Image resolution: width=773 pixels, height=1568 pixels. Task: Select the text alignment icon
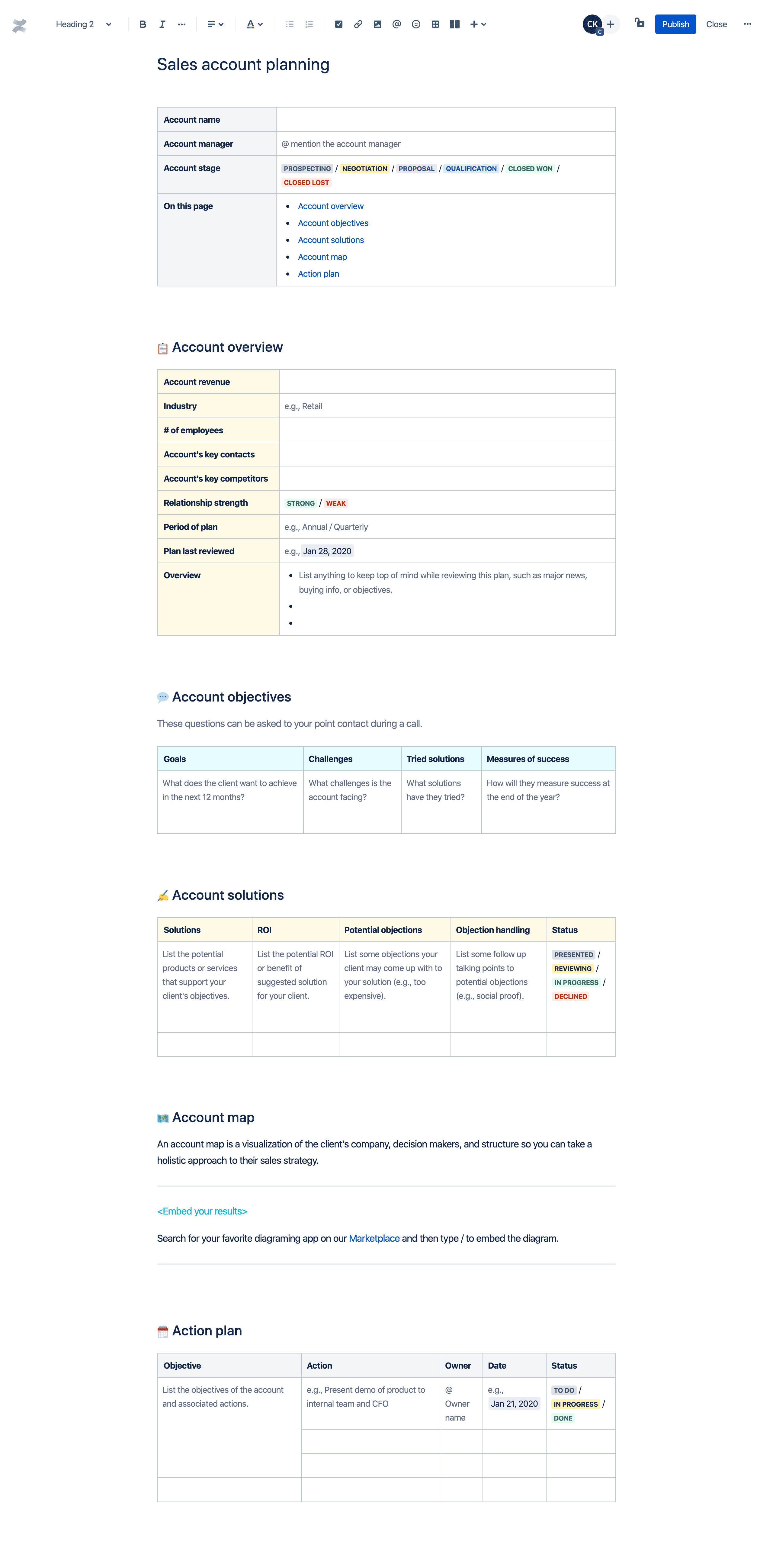click(x=214, y=23)
